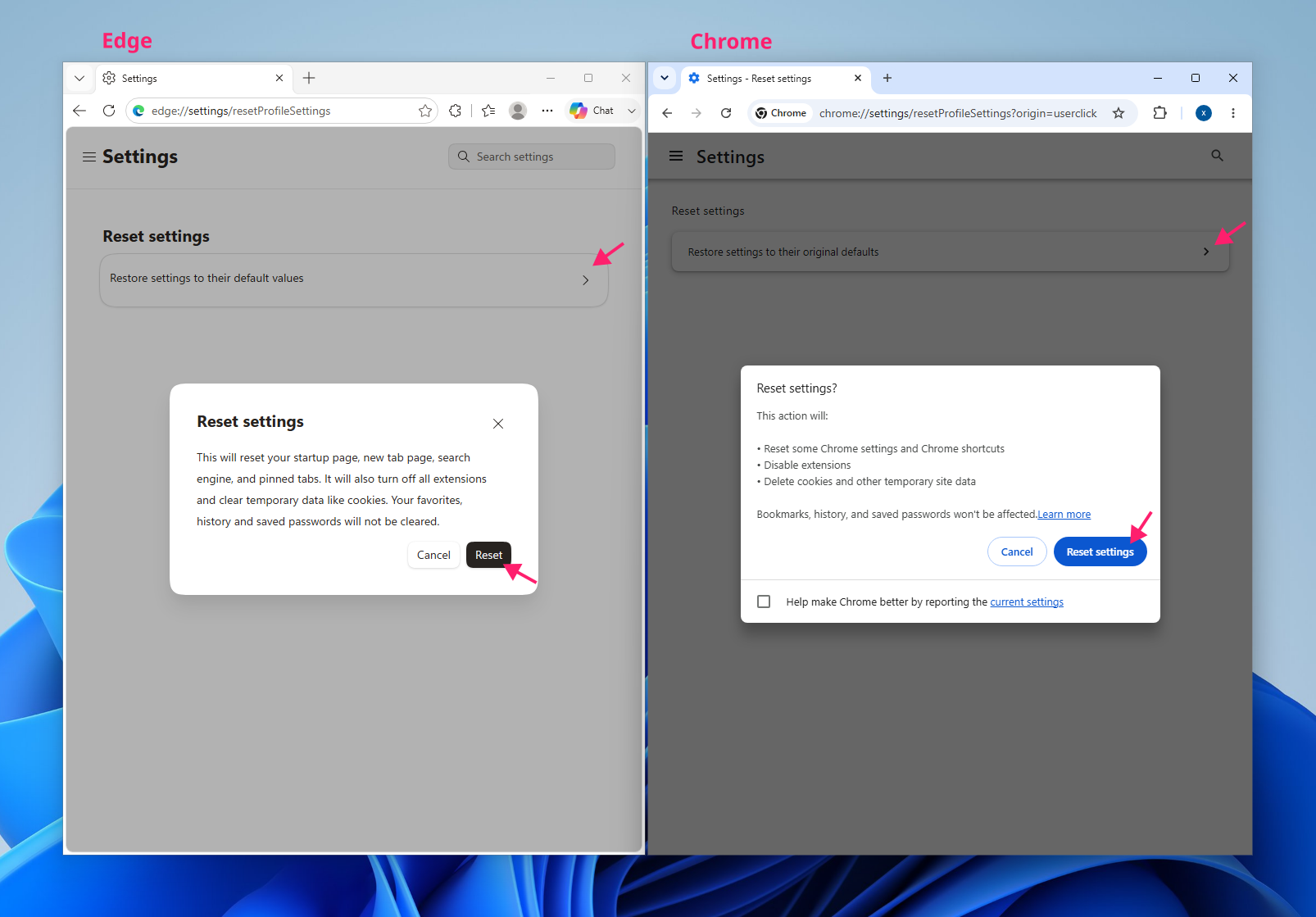1316x917 pixels.
Task: Open Copilot Chat in Edge
Action: [592, 111]
